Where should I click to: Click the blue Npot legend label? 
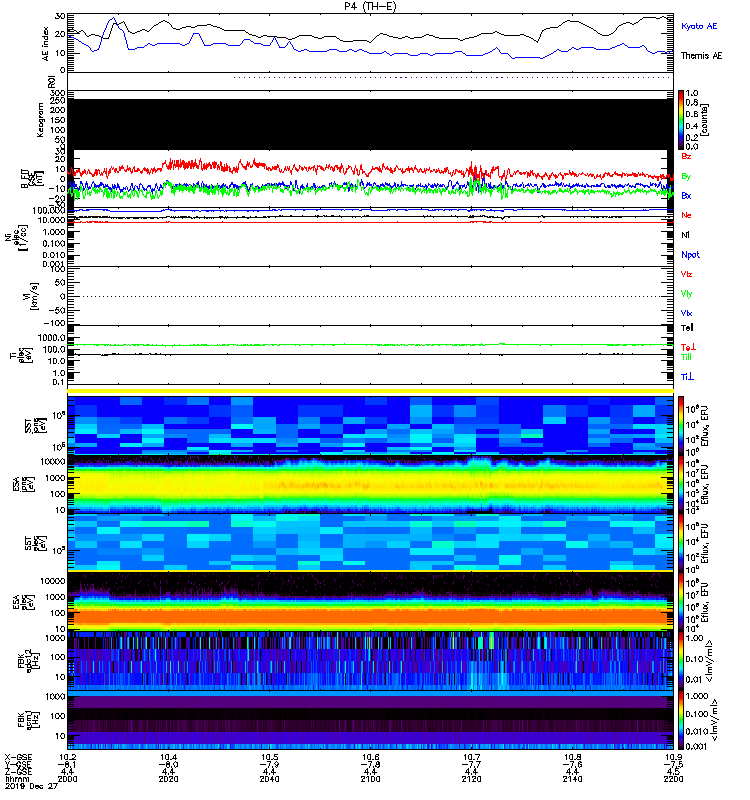[x=690, y=255]
